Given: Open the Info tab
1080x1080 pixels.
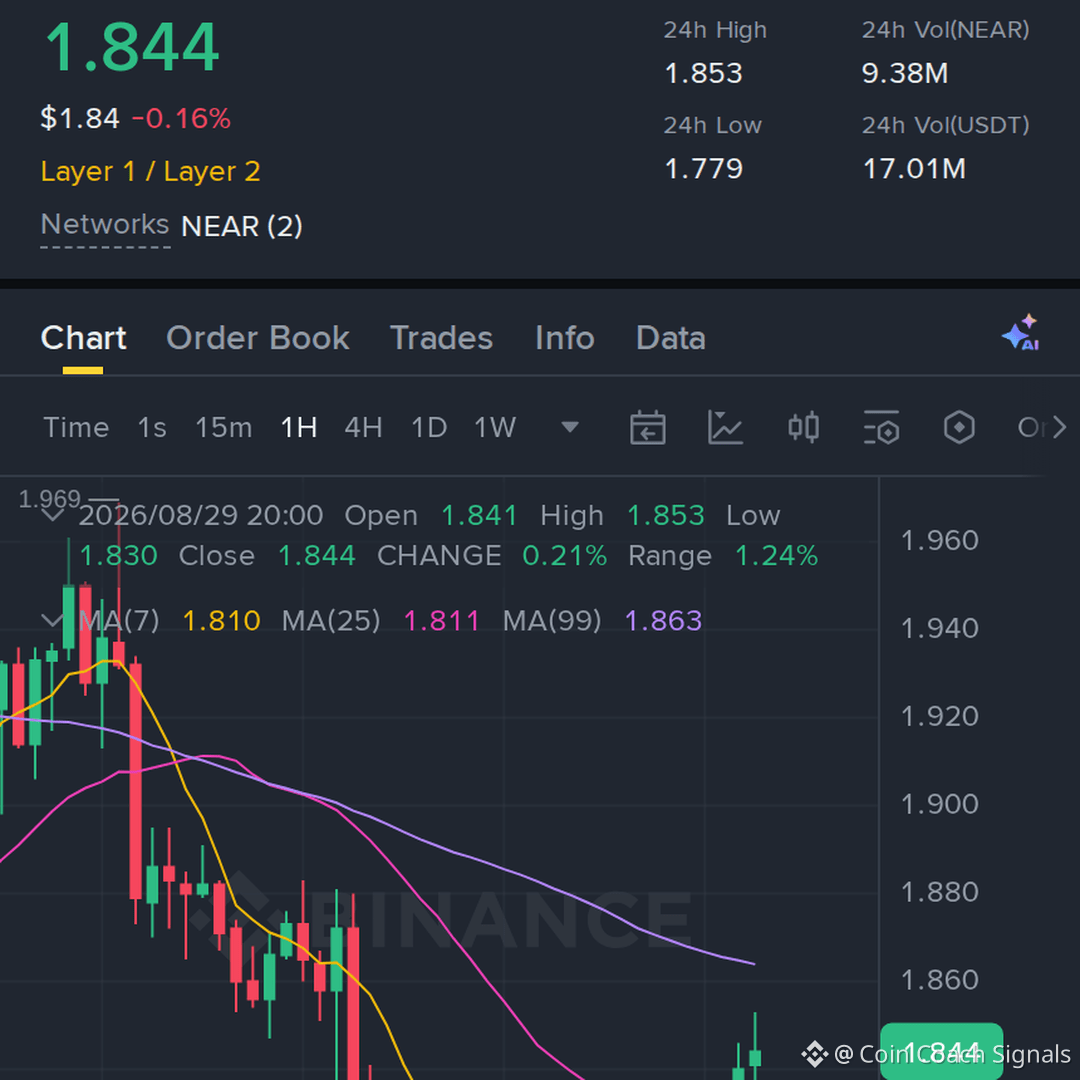Looking at the screenshot, I should (x=565, y=338).
